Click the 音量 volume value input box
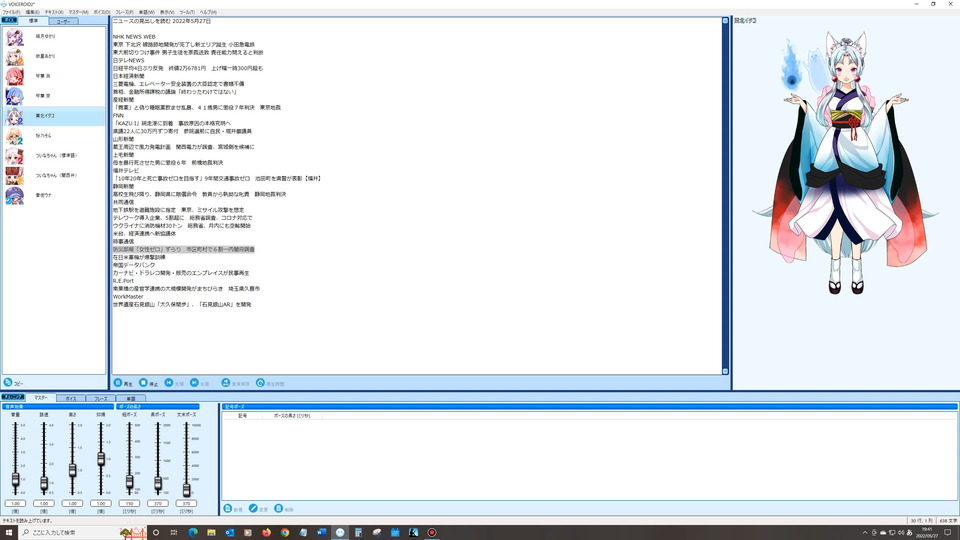Viewport: 960px width, 540px height. 15,503
